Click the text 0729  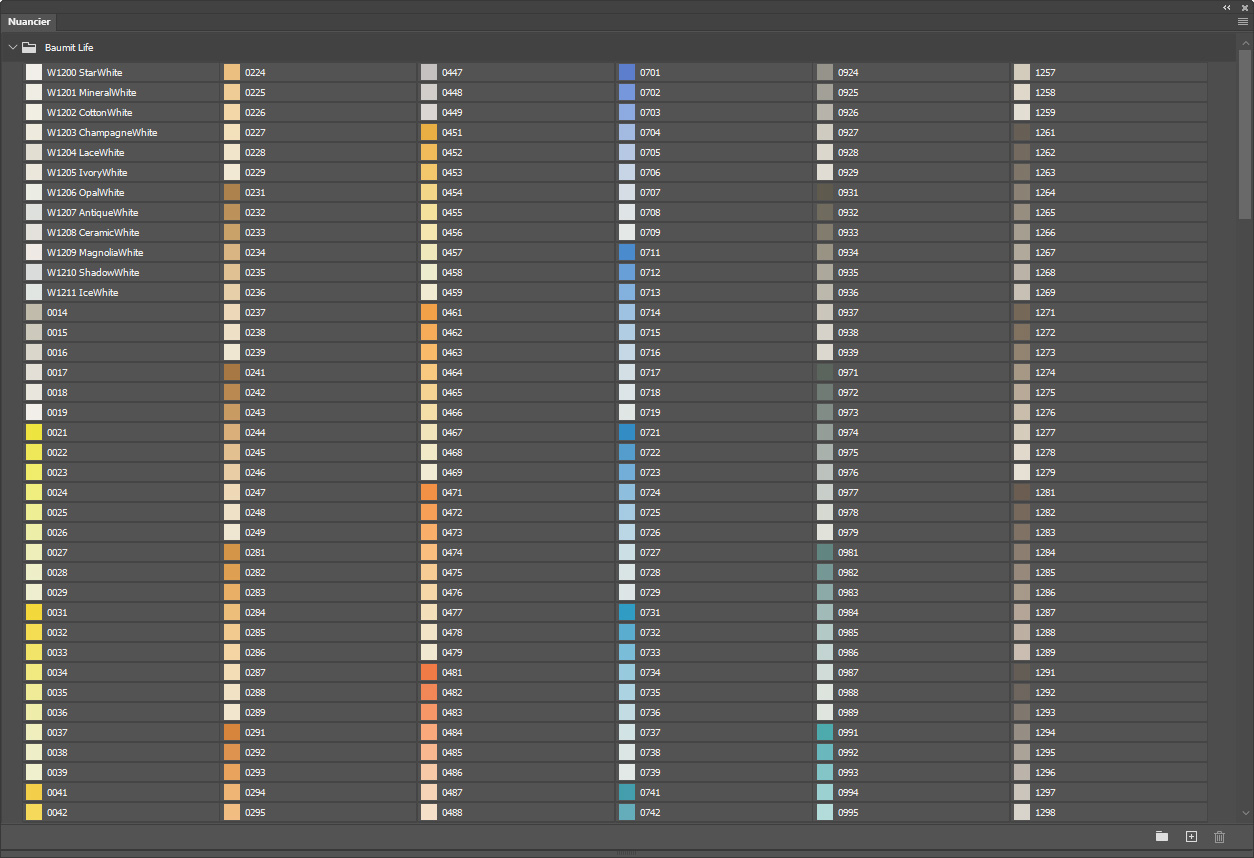point(650,592)
